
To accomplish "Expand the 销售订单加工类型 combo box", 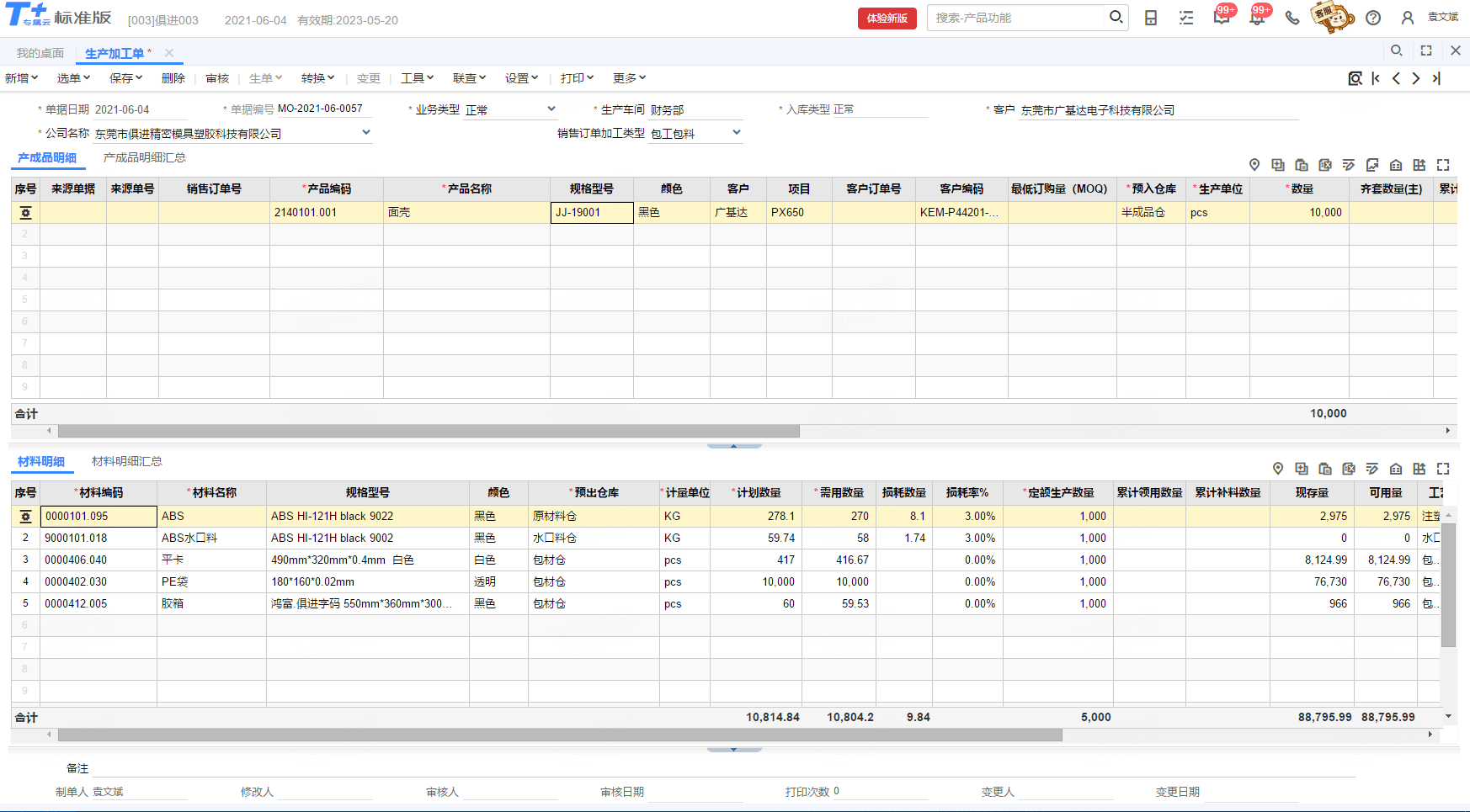I will click(737, 132).
